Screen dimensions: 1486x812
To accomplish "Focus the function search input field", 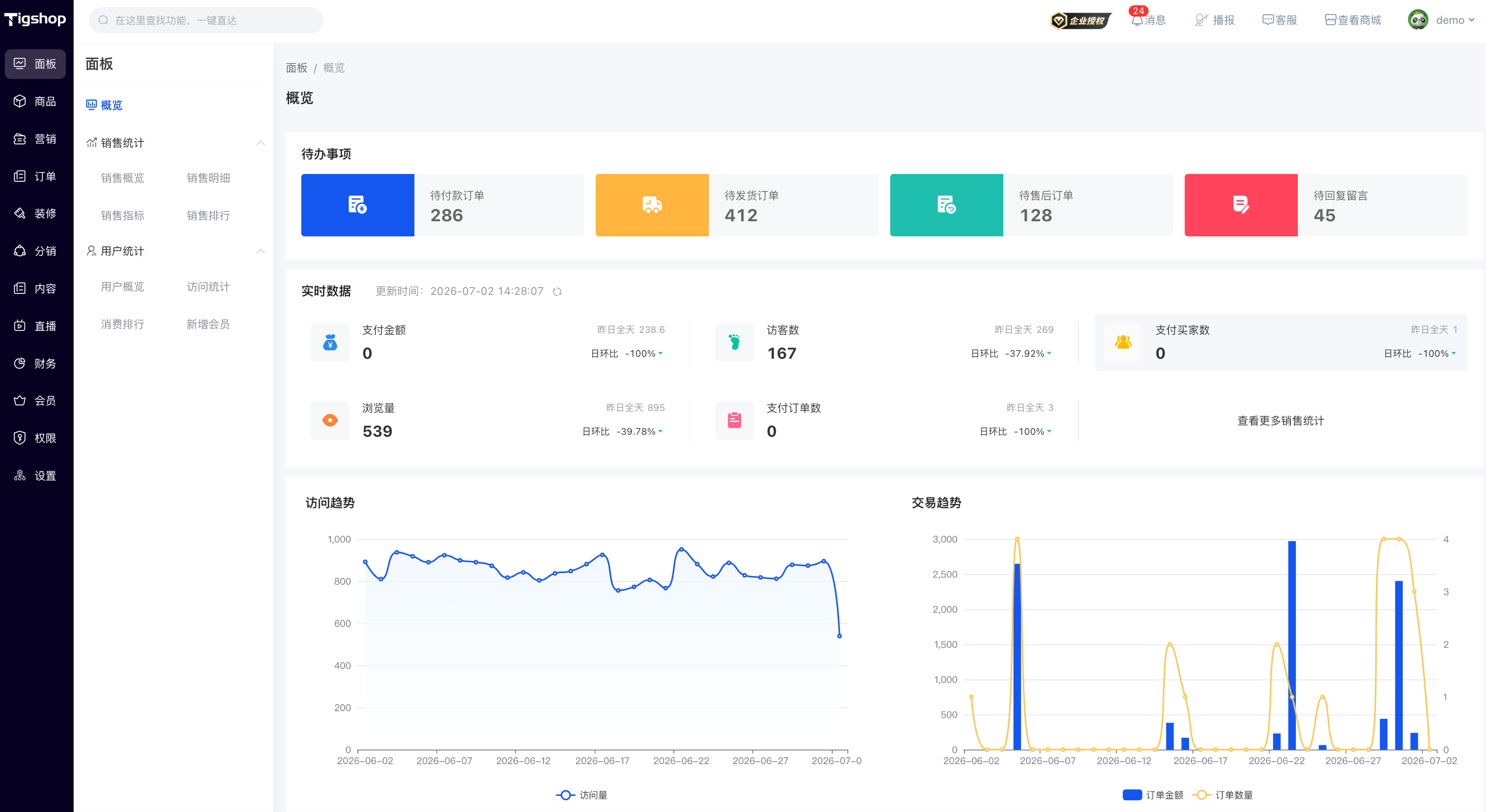I will point(206,20).
